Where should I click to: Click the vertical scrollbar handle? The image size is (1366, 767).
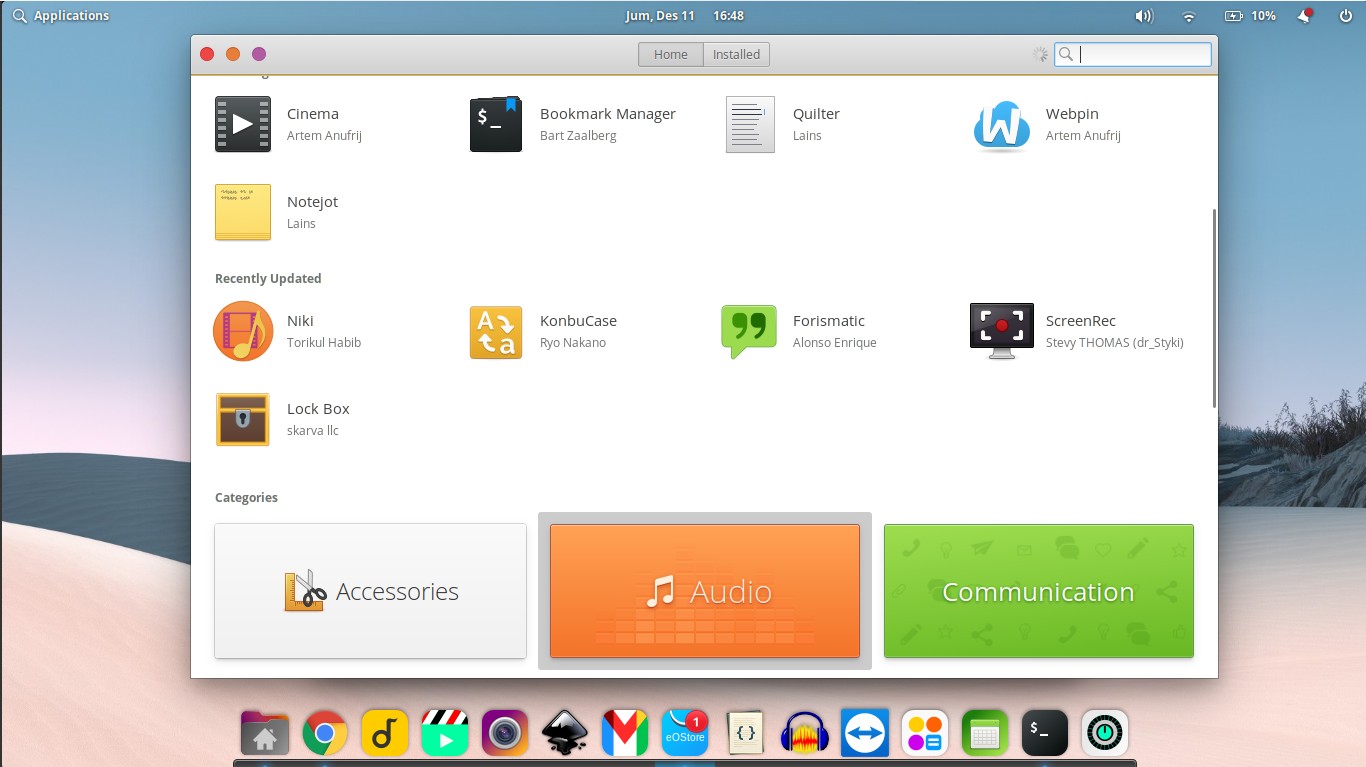tap(1214, 308)
